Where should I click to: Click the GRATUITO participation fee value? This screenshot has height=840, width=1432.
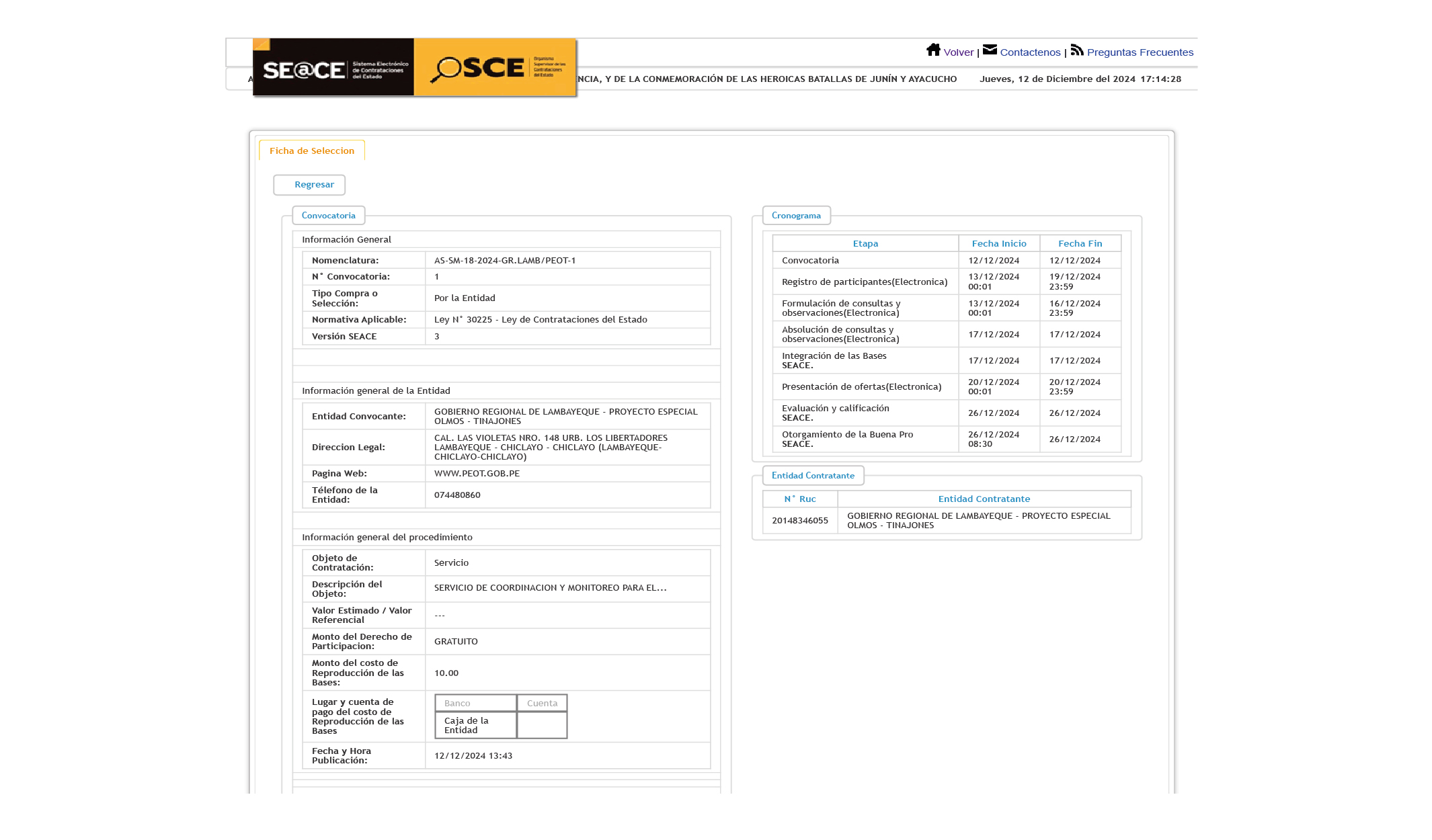click(456, 642)
